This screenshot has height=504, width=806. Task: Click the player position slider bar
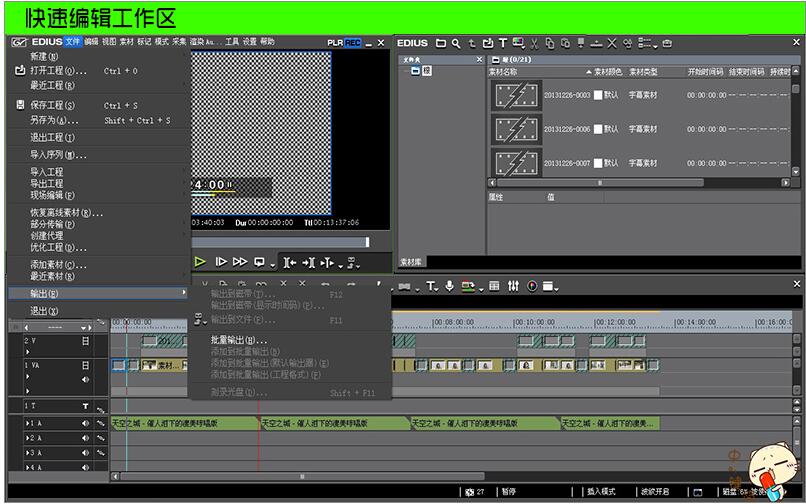pyautogui.click(x=281, y=242)
